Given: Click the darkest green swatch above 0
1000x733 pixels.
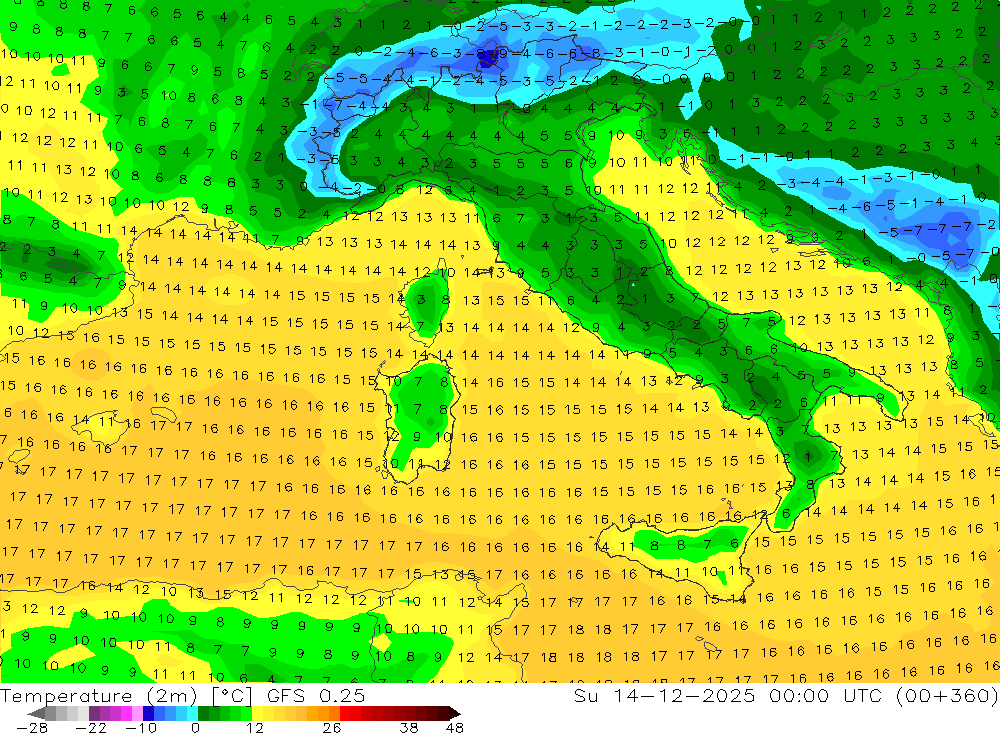Looking at the screenshot, I should [203, 713].
